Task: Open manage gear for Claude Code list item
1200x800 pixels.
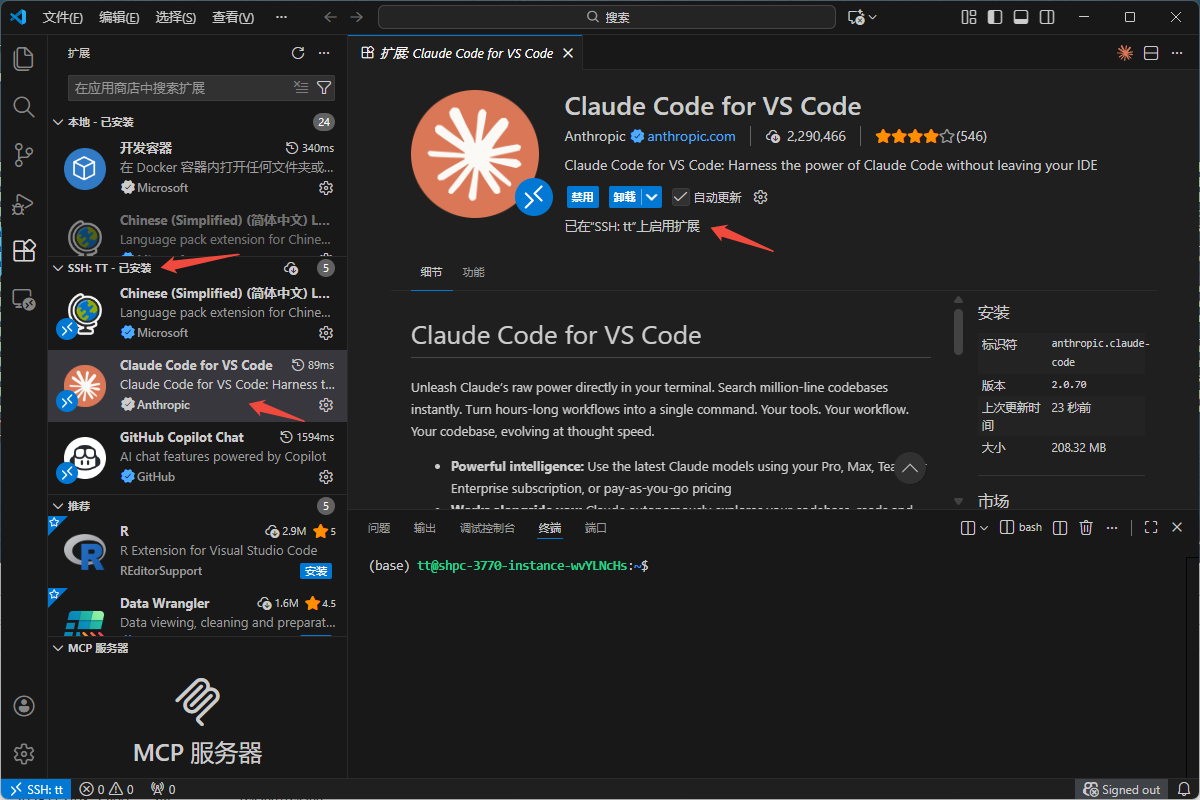Action: point(326,405)
